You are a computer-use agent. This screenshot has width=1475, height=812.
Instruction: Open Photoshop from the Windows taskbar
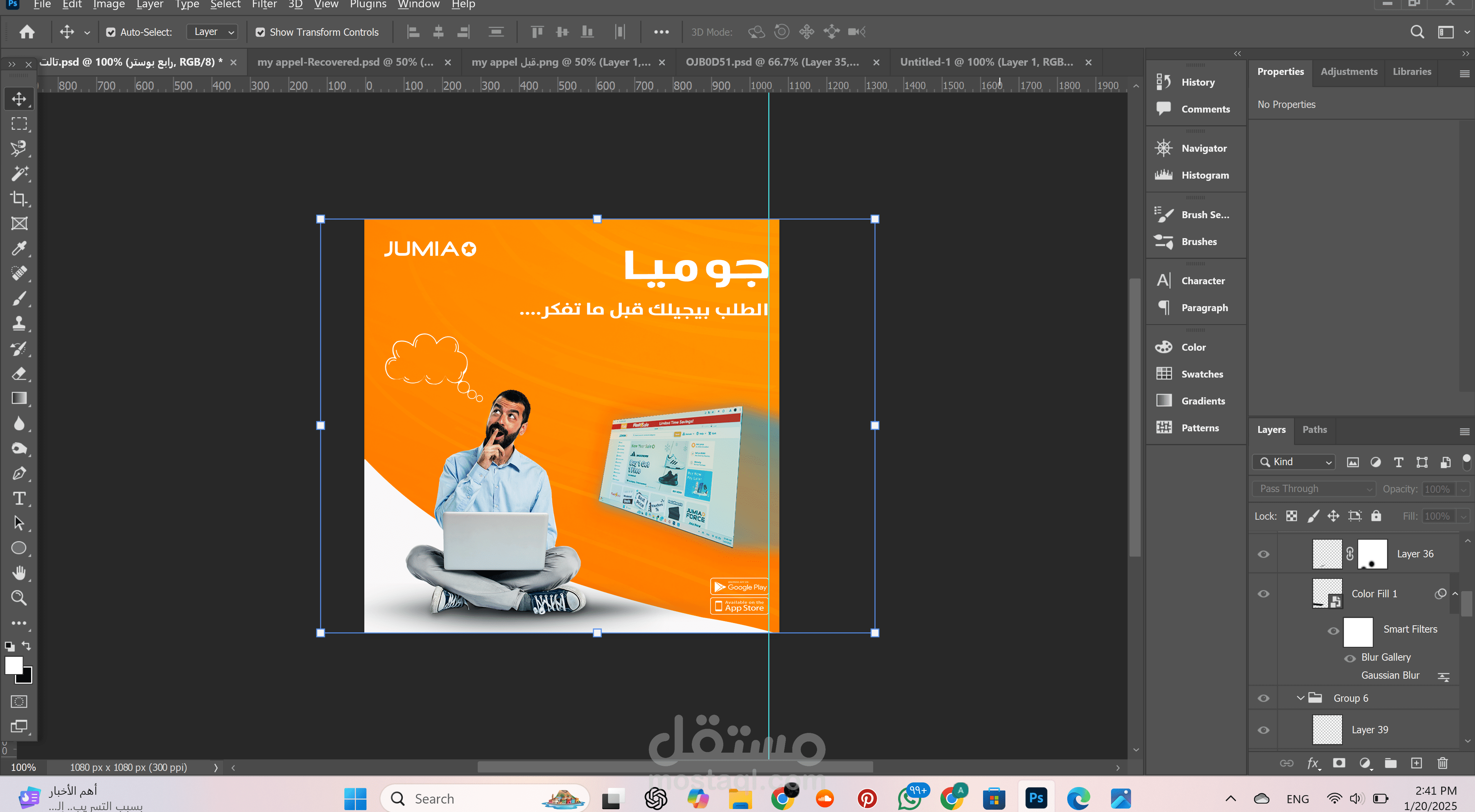[x=1036, y=798]
